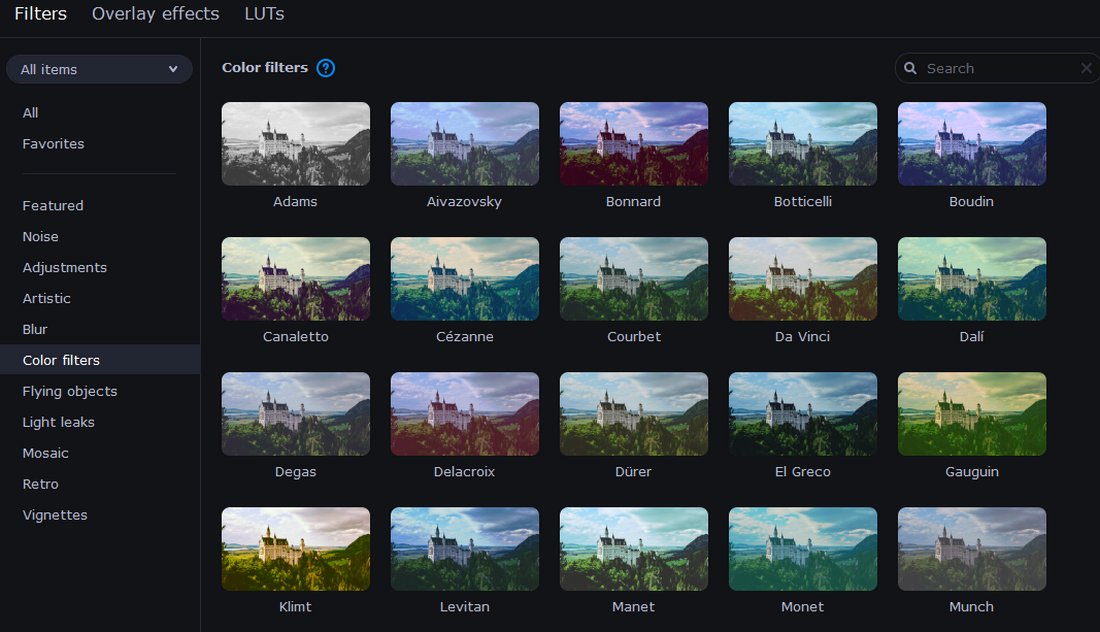Screen dimensions: 1100x632
Task: Click the Gauguin filter name label
Action: tap(972, 472)
